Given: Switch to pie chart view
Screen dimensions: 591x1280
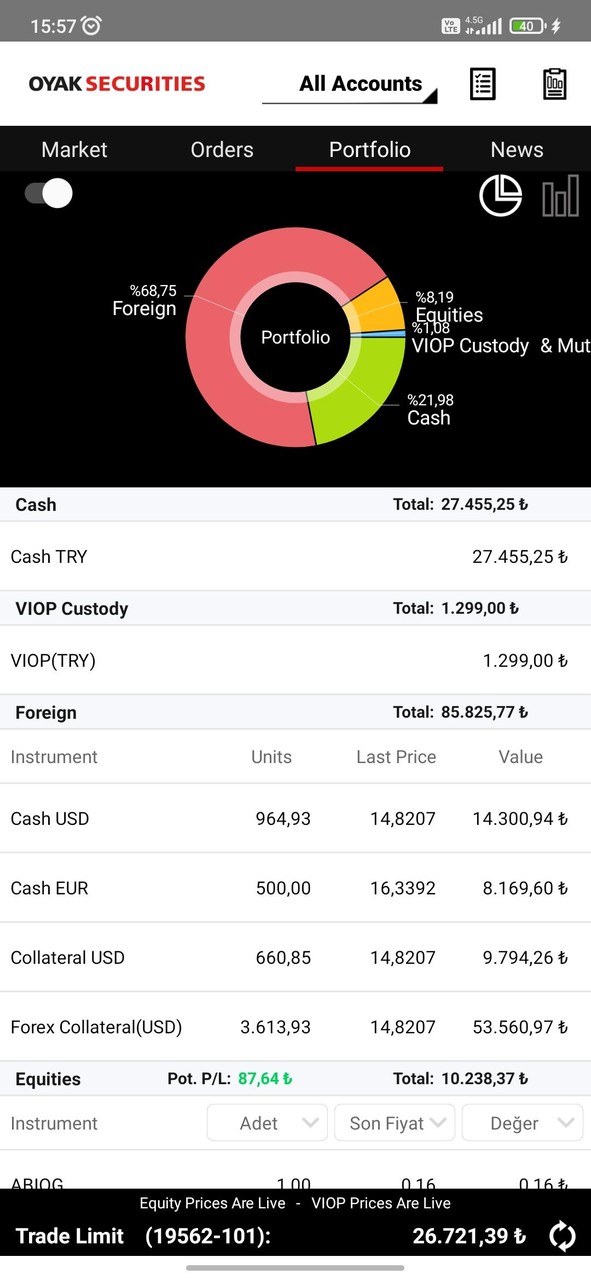Looking at the screenshot, I should pos(500,196).
